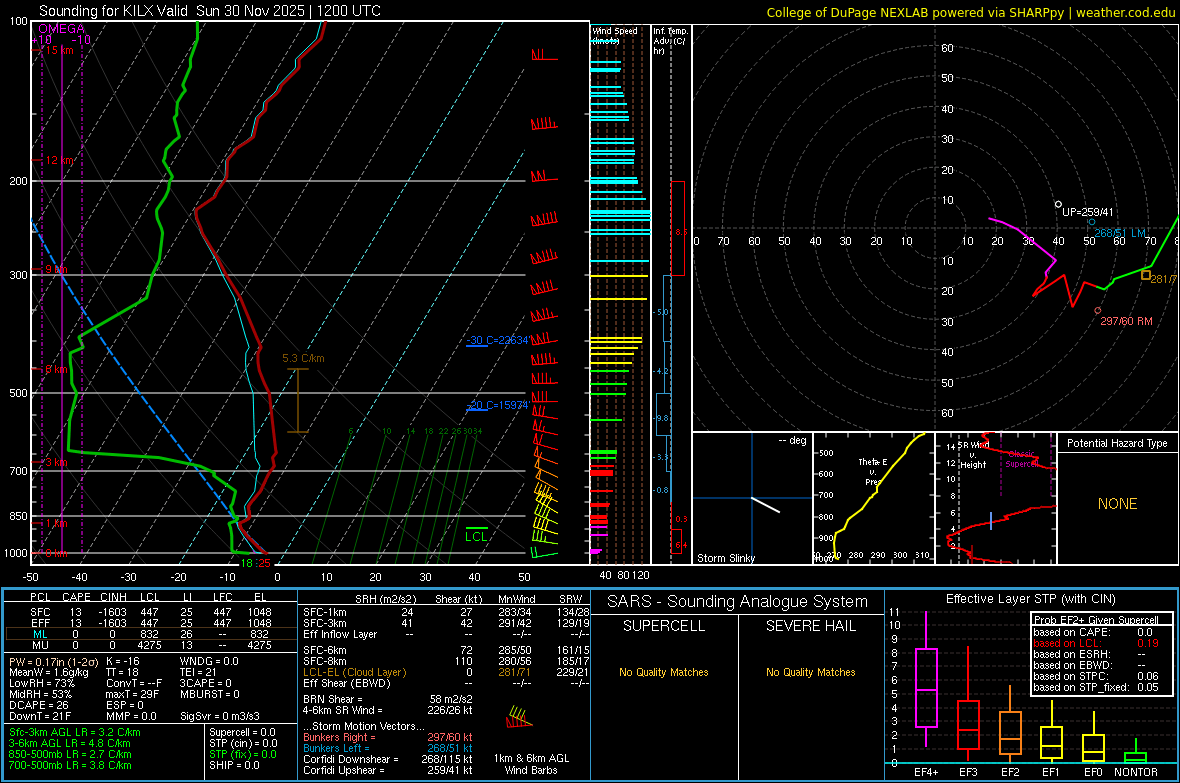This screenshot has width=1180, height=783.
Task: Click the SigSvr = 0 m3/s3 value
Action: click(220, 716)
